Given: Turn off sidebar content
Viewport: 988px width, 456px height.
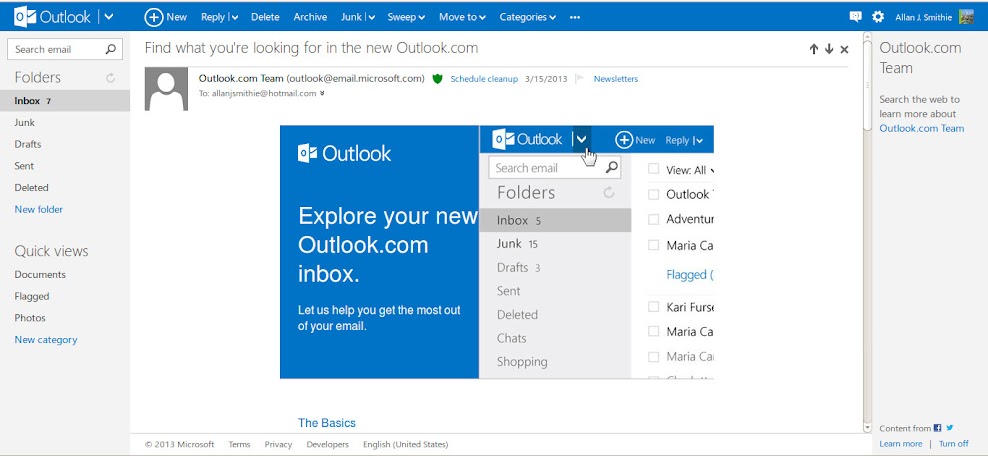Looking at the screenshot, I should [954, 444].
